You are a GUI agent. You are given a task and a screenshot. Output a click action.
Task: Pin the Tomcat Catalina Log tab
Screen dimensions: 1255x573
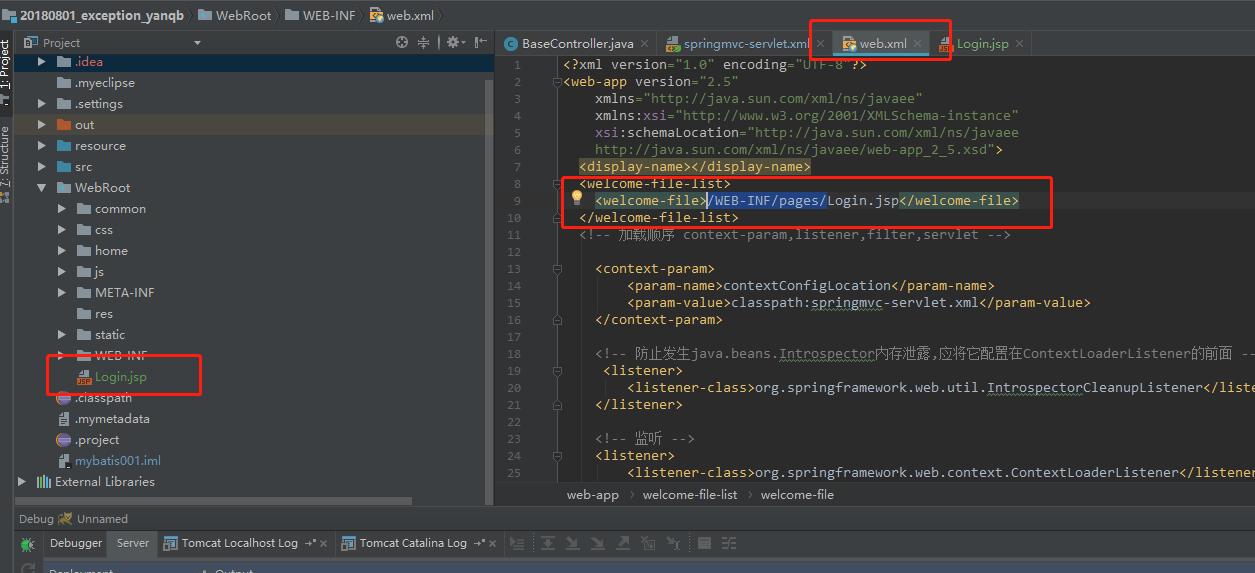pyautogui.click(x=480, y=543)
